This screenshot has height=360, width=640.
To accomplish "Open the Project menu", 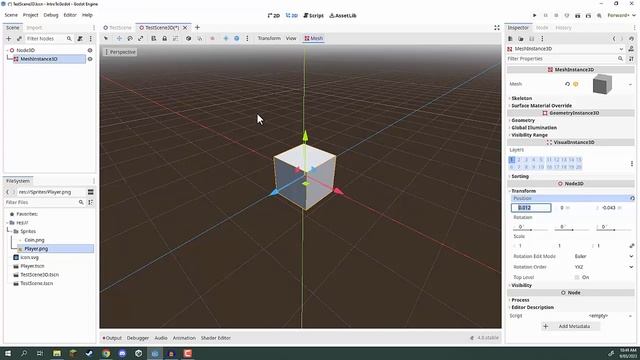I will [x=30, y=15].
